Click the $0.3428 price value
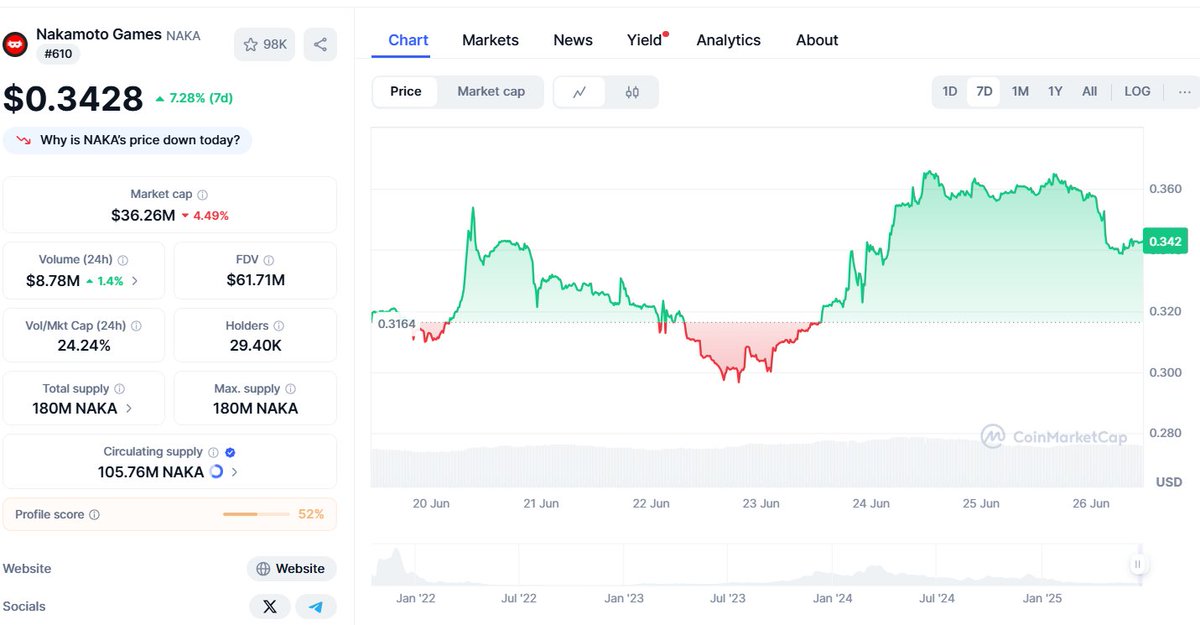This screenshot has width=1200, height=625. 74,99
